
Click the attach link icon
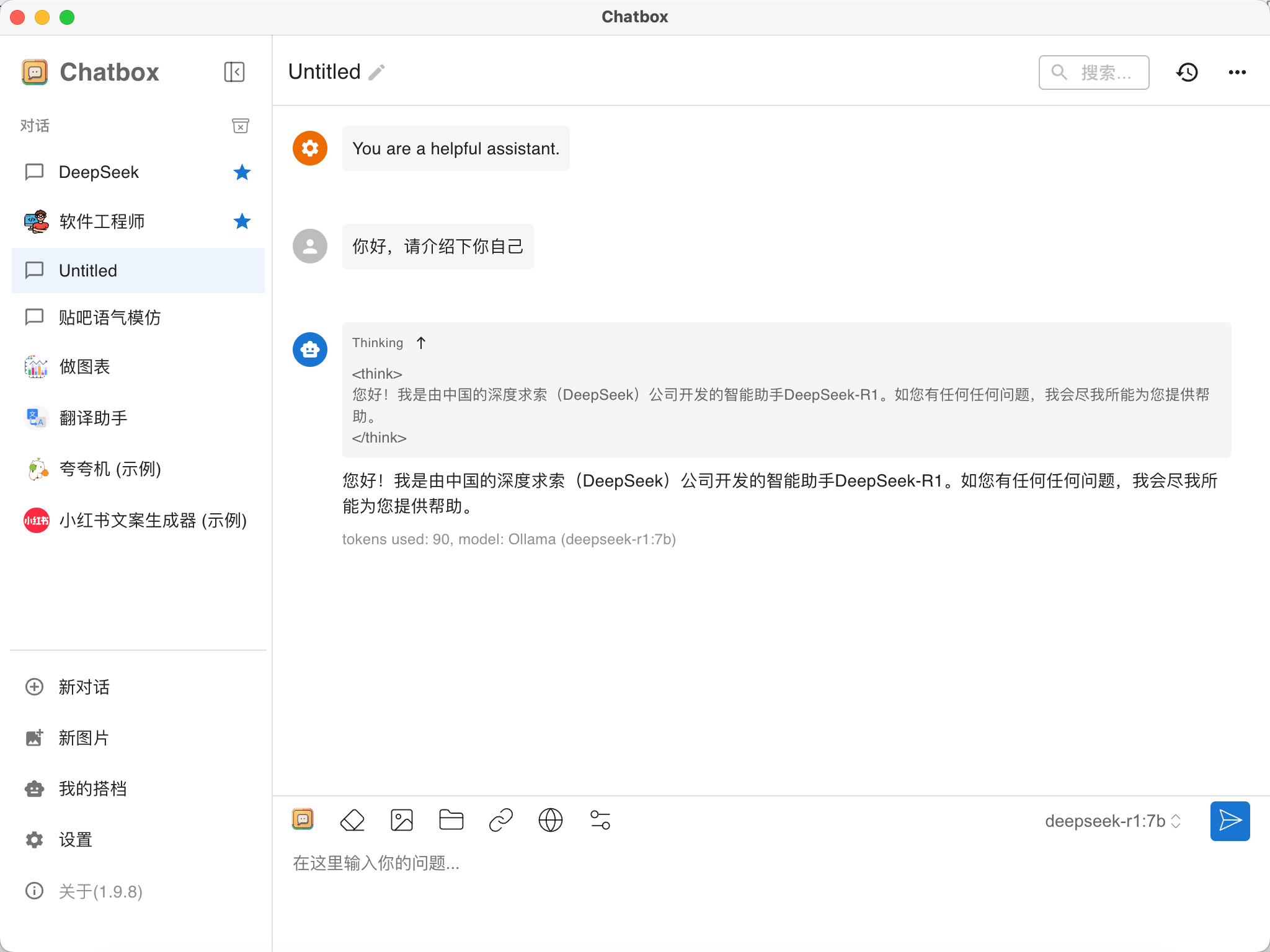(501, 820)
